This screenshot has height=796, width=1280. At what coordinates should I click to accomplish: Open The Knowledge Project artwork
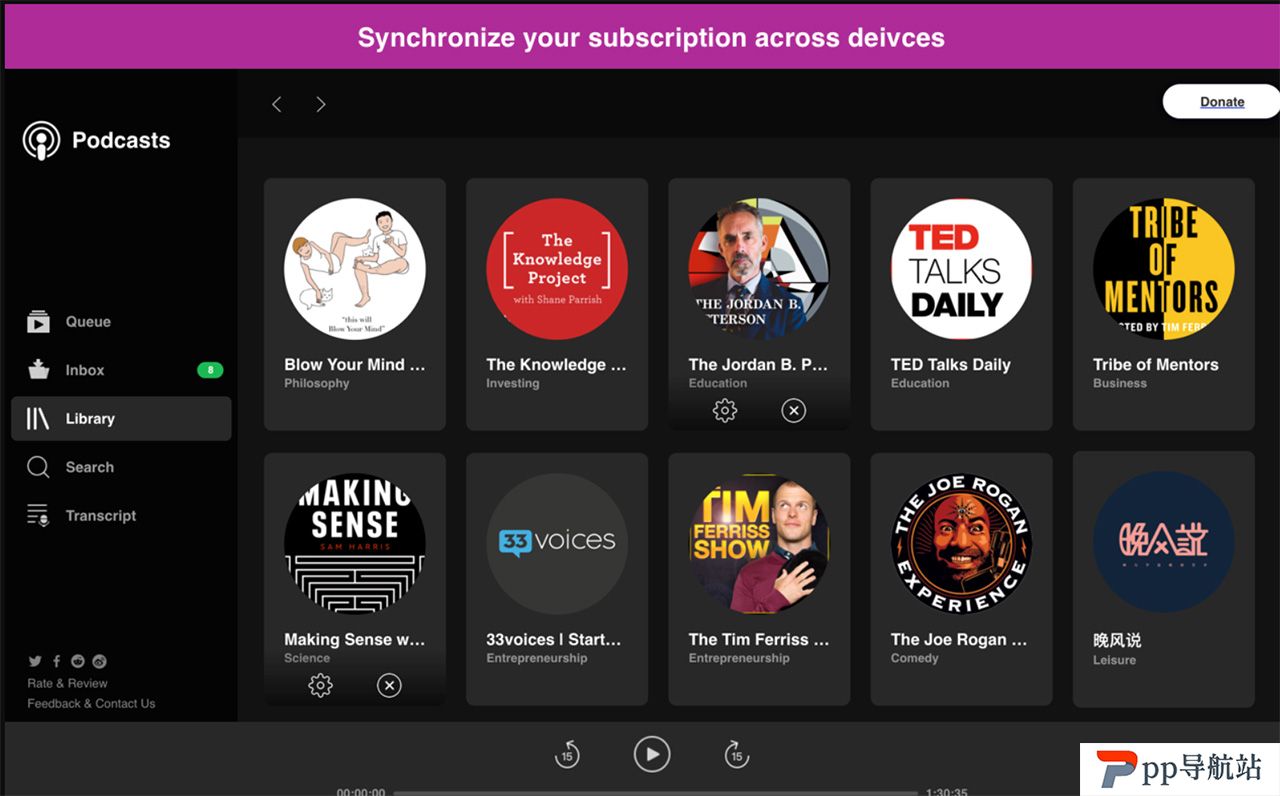pyautogui.click(x=557, y=269)
